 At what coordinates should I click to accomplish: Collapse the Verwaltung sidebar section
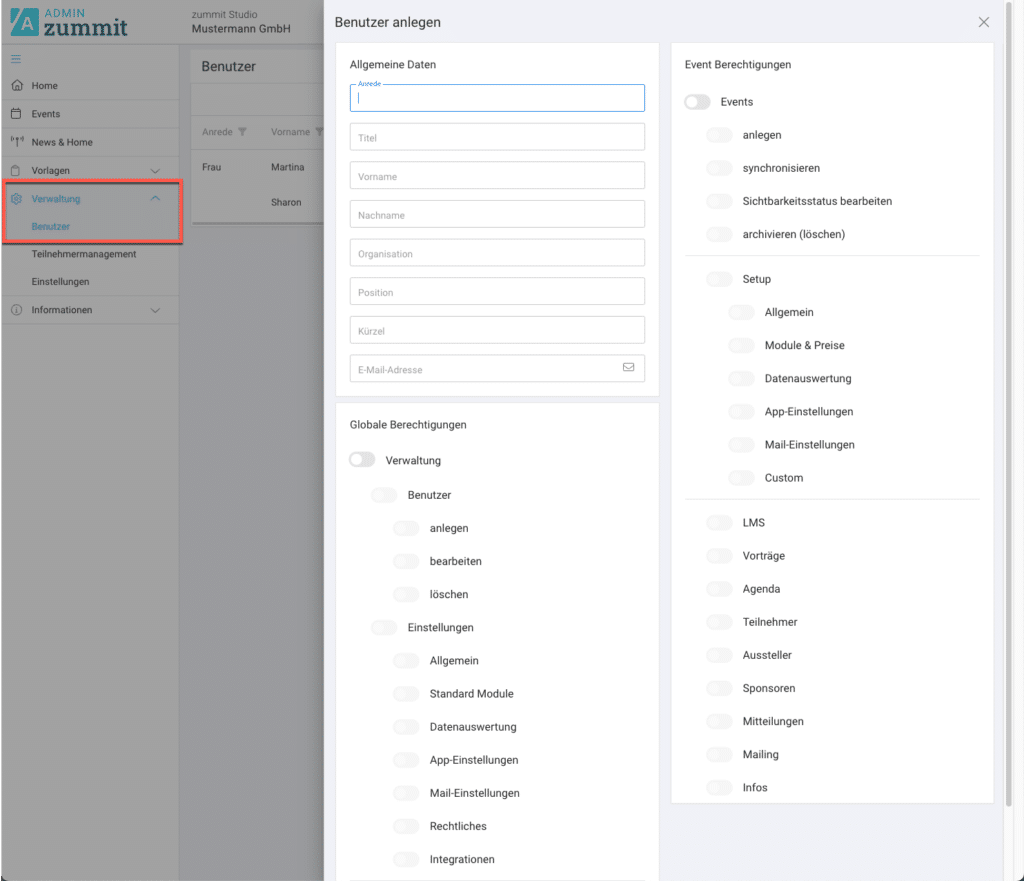[155, 199]
